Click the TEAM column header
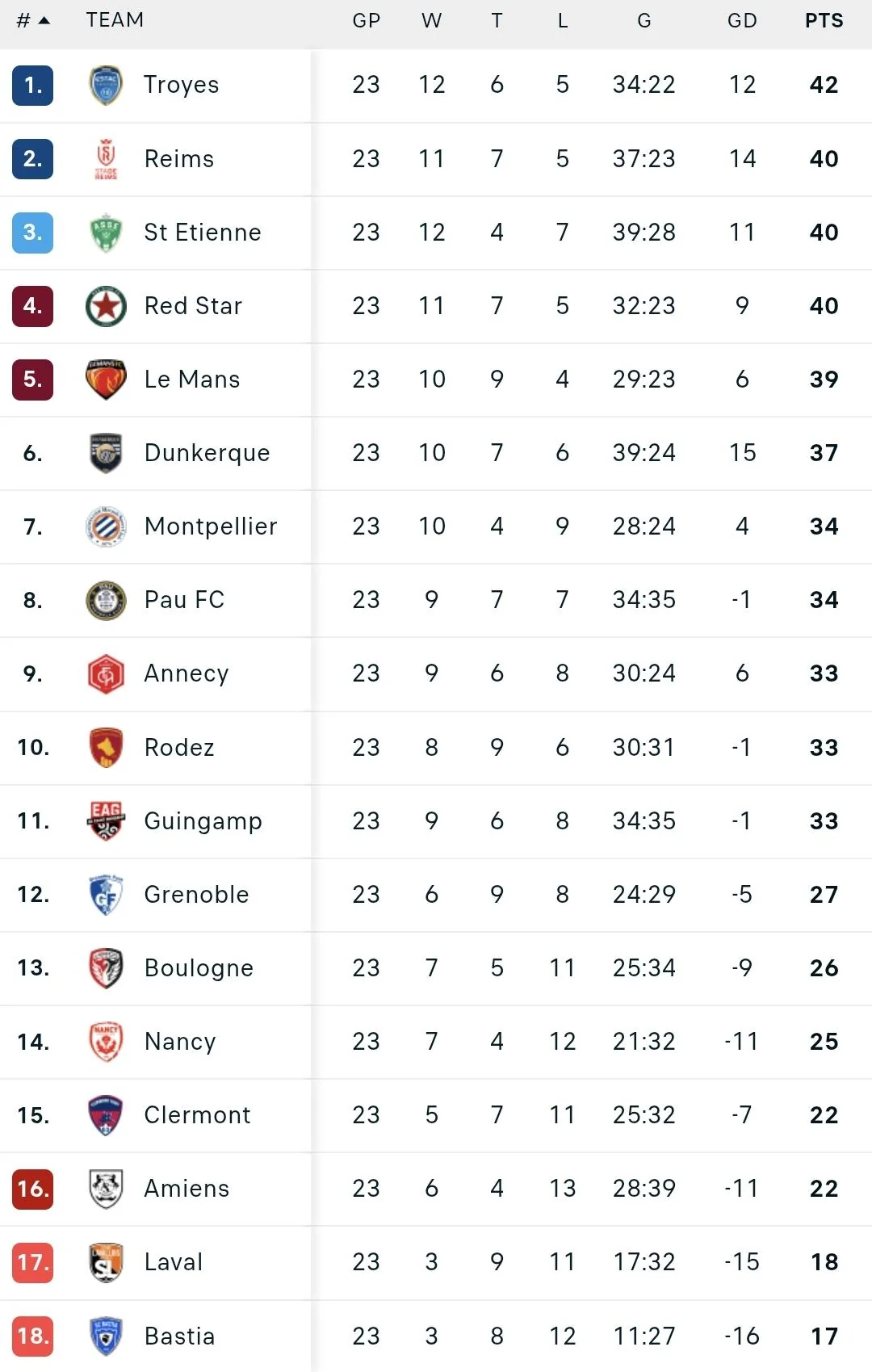 pos(115,20)
